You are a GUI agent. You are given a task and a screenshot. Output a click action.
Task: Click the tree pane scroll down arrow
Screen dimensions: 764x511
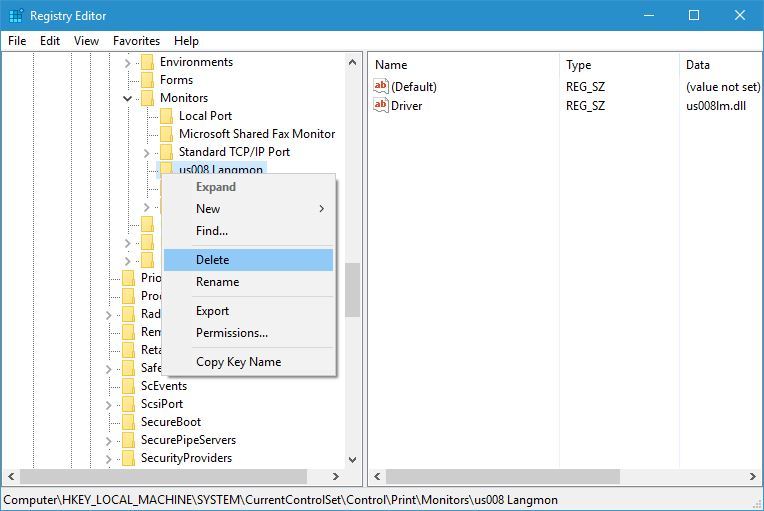click(353, 459)
